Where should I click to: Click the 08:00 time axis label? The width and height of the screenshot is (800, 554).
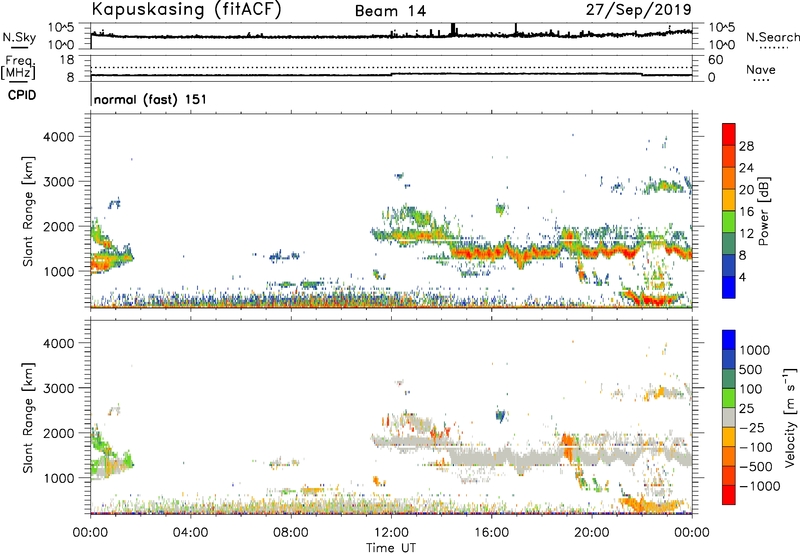coord(291,533)
